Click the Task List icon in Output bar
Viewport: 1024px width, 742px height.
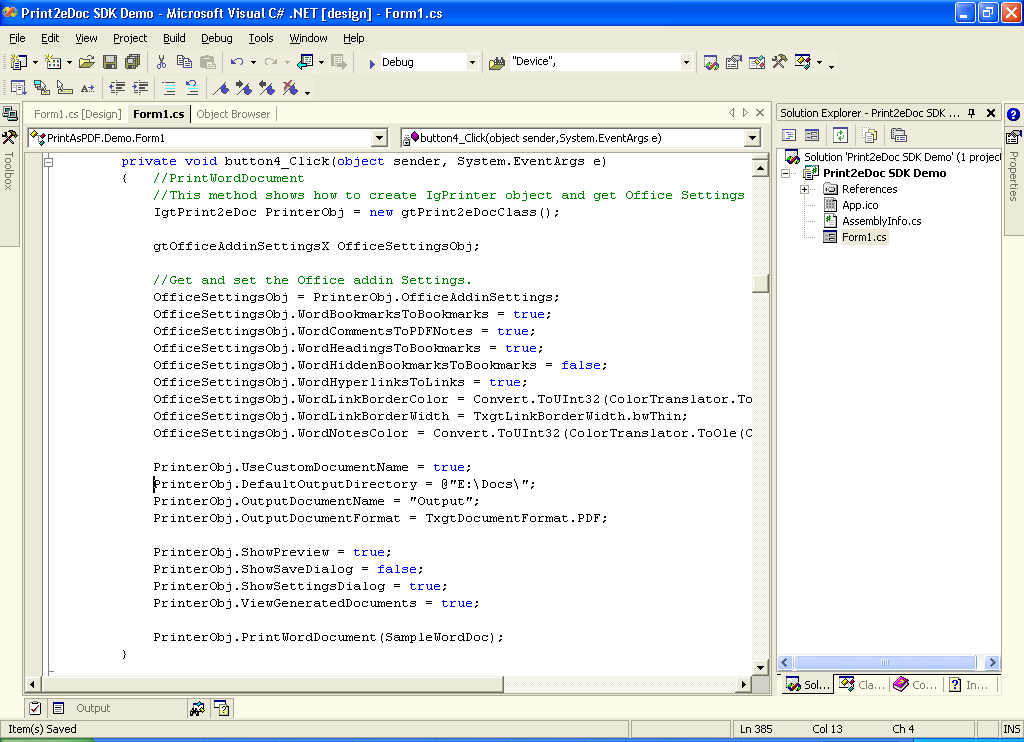[35, 708]
